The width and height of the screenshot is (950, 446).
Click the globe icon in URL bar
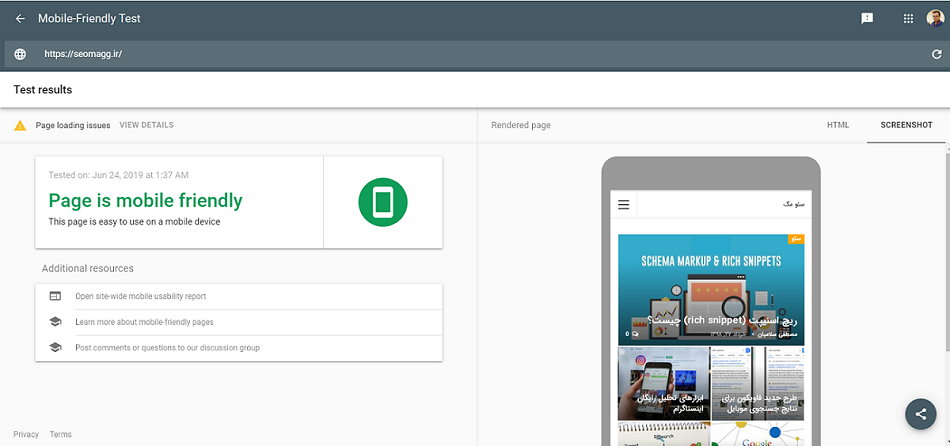(x=20, y=54)
